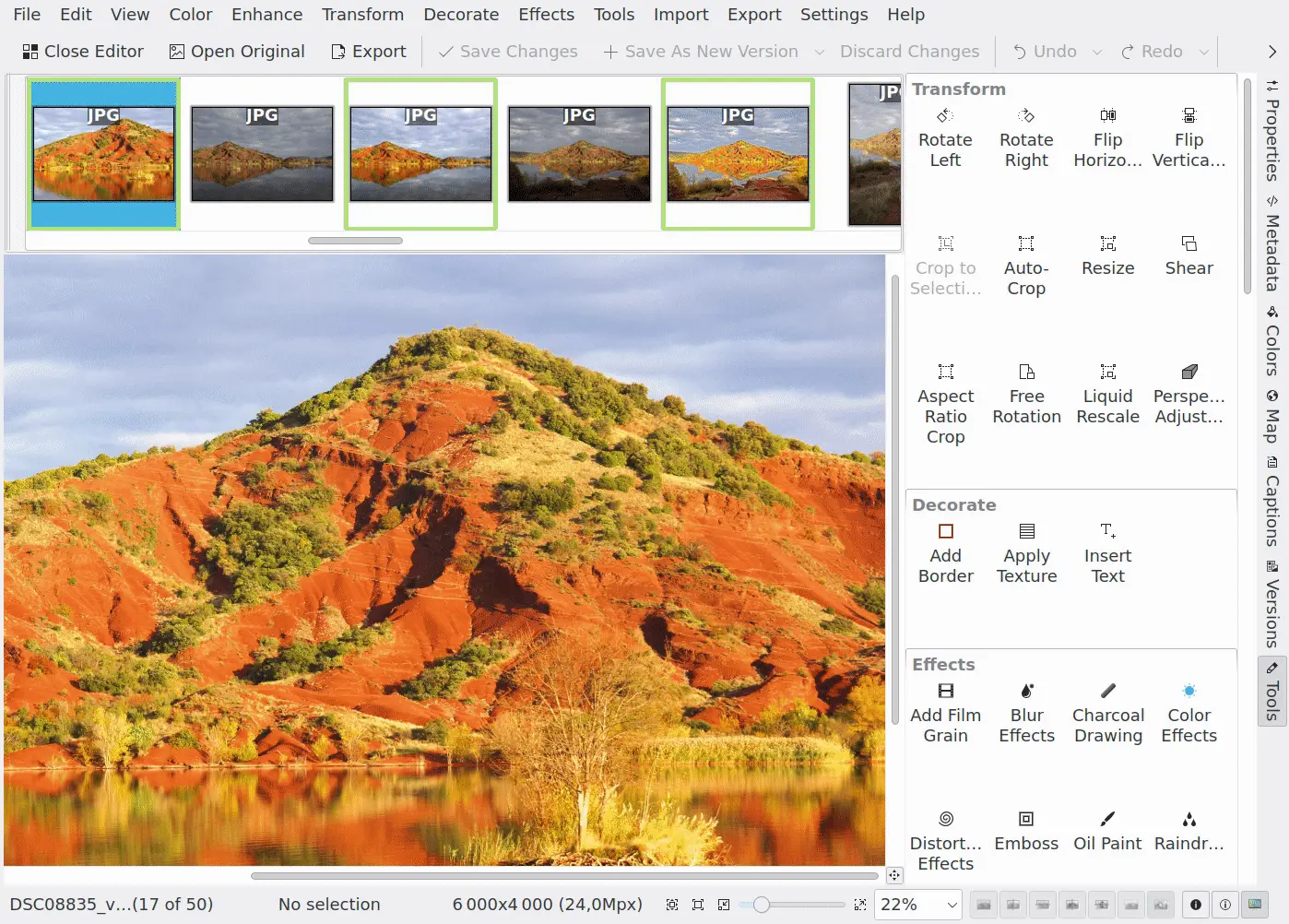
Task: Open the Insert Text tool
Action: pyautogui.click(x=1107, y=554)
